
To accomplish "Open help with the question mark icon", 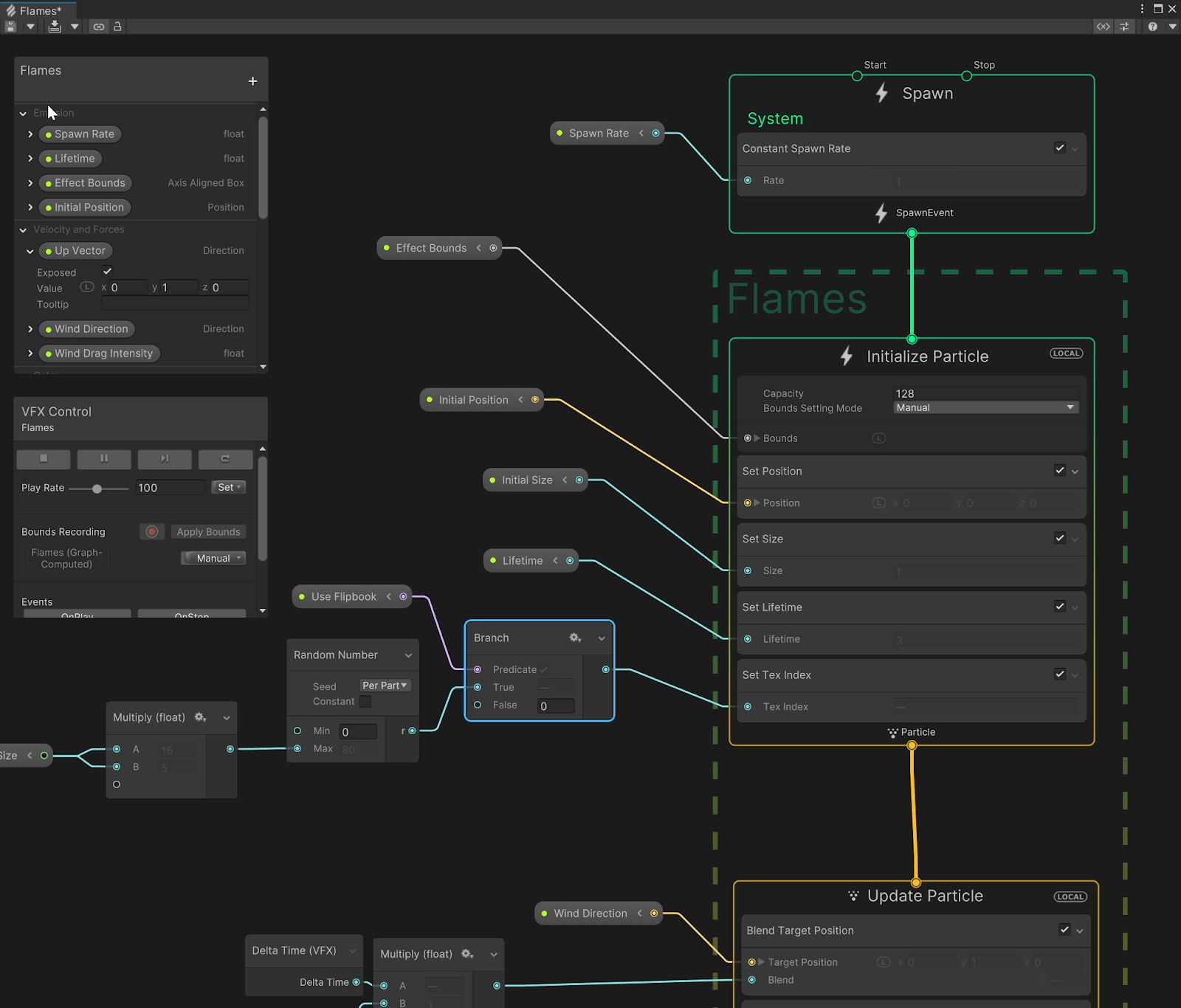I will click(x=1153, y=26).
